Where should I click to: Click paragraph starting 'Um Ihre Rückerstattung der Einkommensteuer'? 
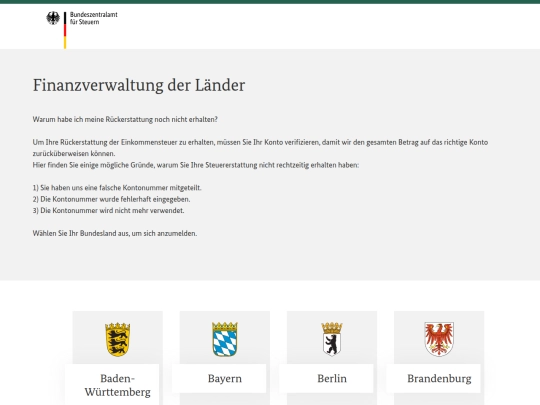pos(260,148)
